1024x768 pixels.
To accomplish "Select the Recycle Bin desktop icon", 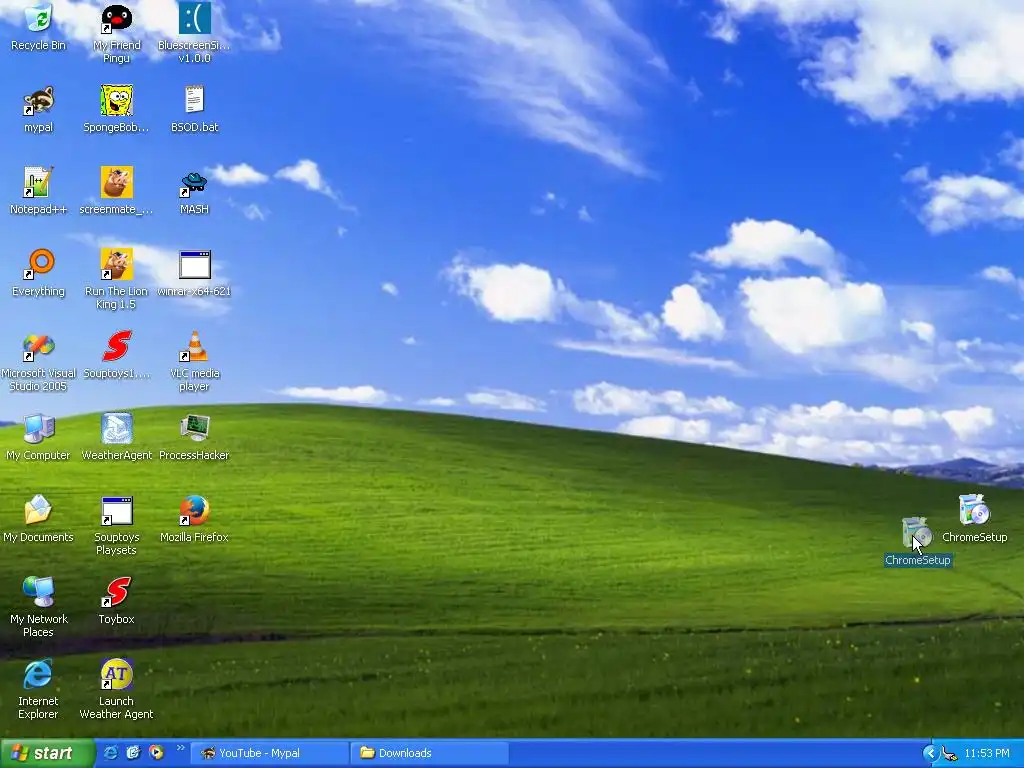I will [39, 27].
